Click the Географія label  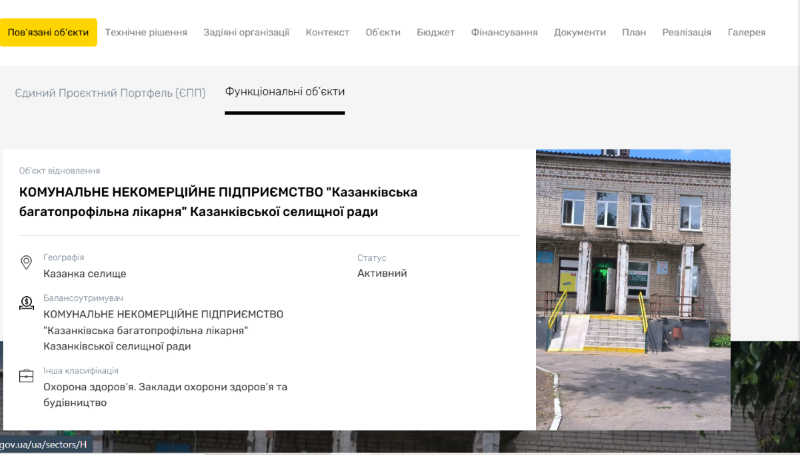pos(64,258)
